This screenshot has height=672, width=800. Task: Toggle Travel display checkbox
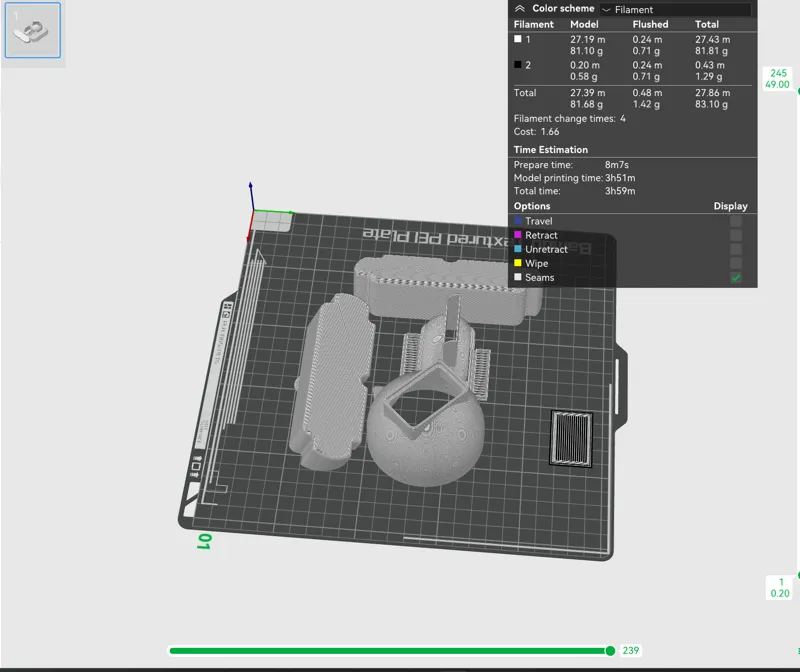(736, 221)
